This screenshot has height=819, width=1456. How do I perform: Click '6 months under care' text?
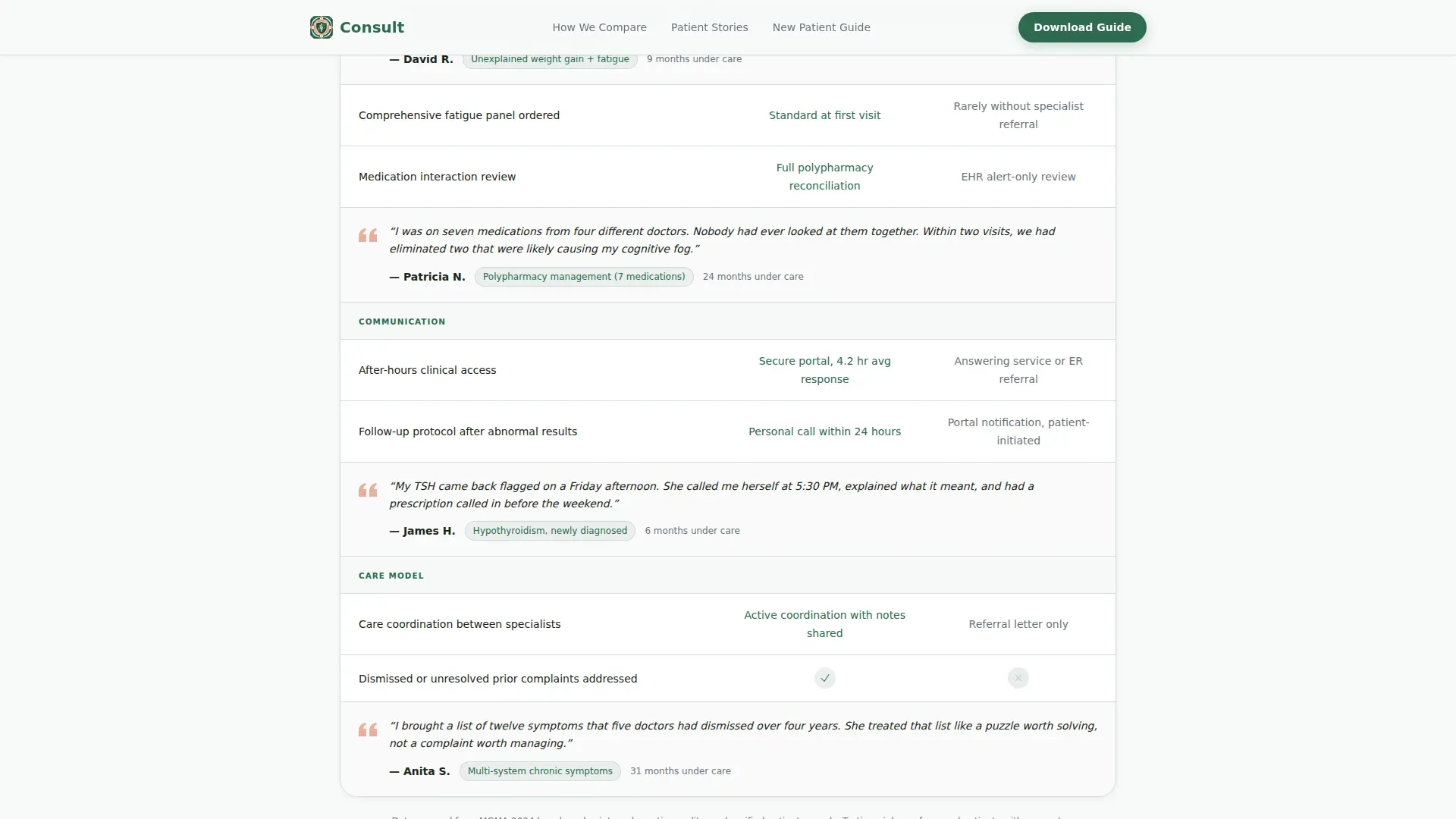click(x=692, y=531)
